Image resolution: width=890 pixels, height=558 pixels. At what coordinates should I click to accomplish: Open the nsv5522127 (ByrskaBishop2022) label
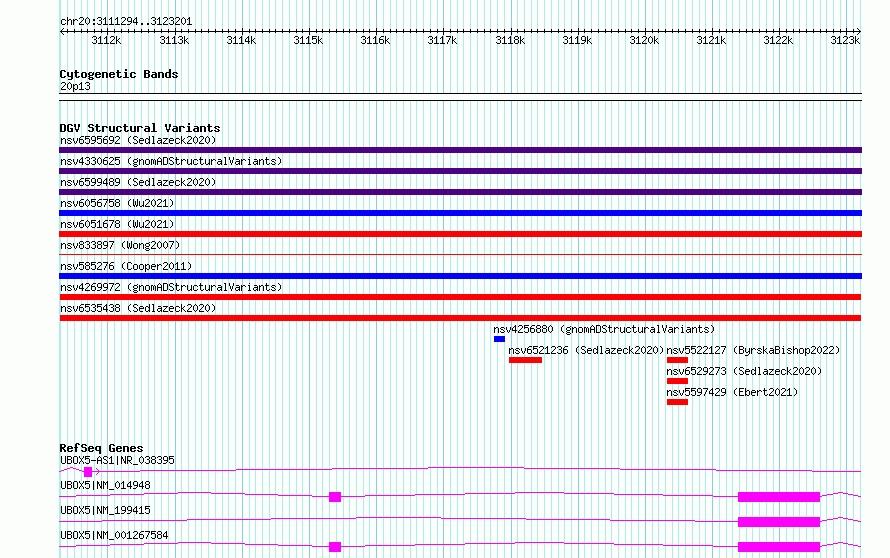tap(753, 350)
